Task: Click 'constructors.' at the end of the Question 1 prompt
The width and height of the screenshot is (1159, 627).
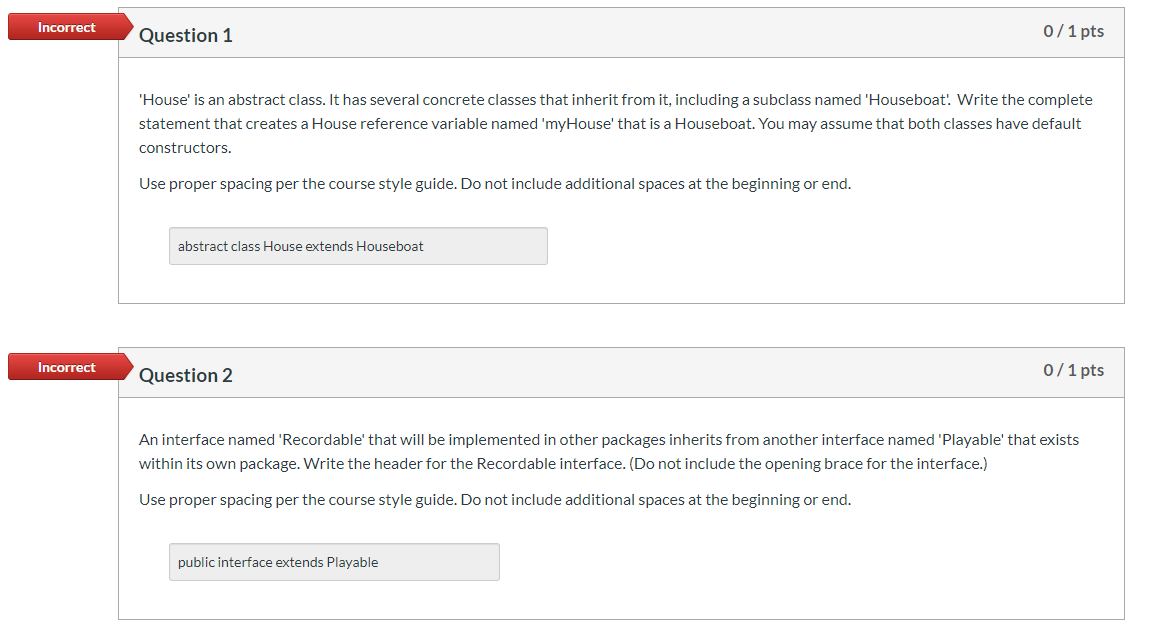Action: coord(185,148)
